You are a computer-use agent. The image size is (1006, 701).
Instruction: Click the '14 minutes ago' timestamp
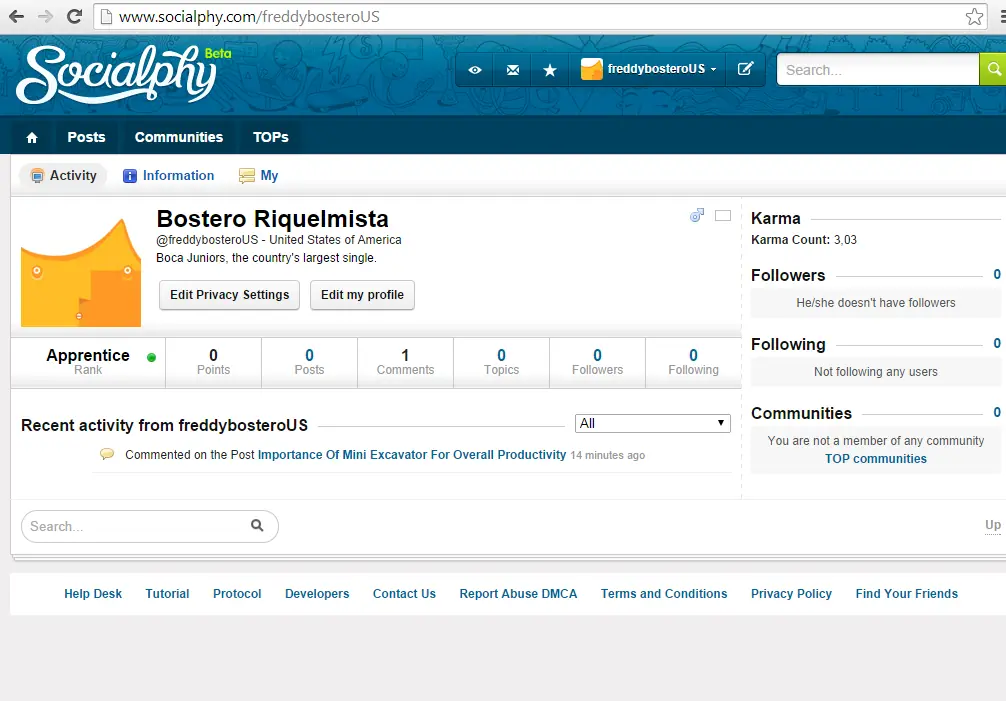[608, 455]
